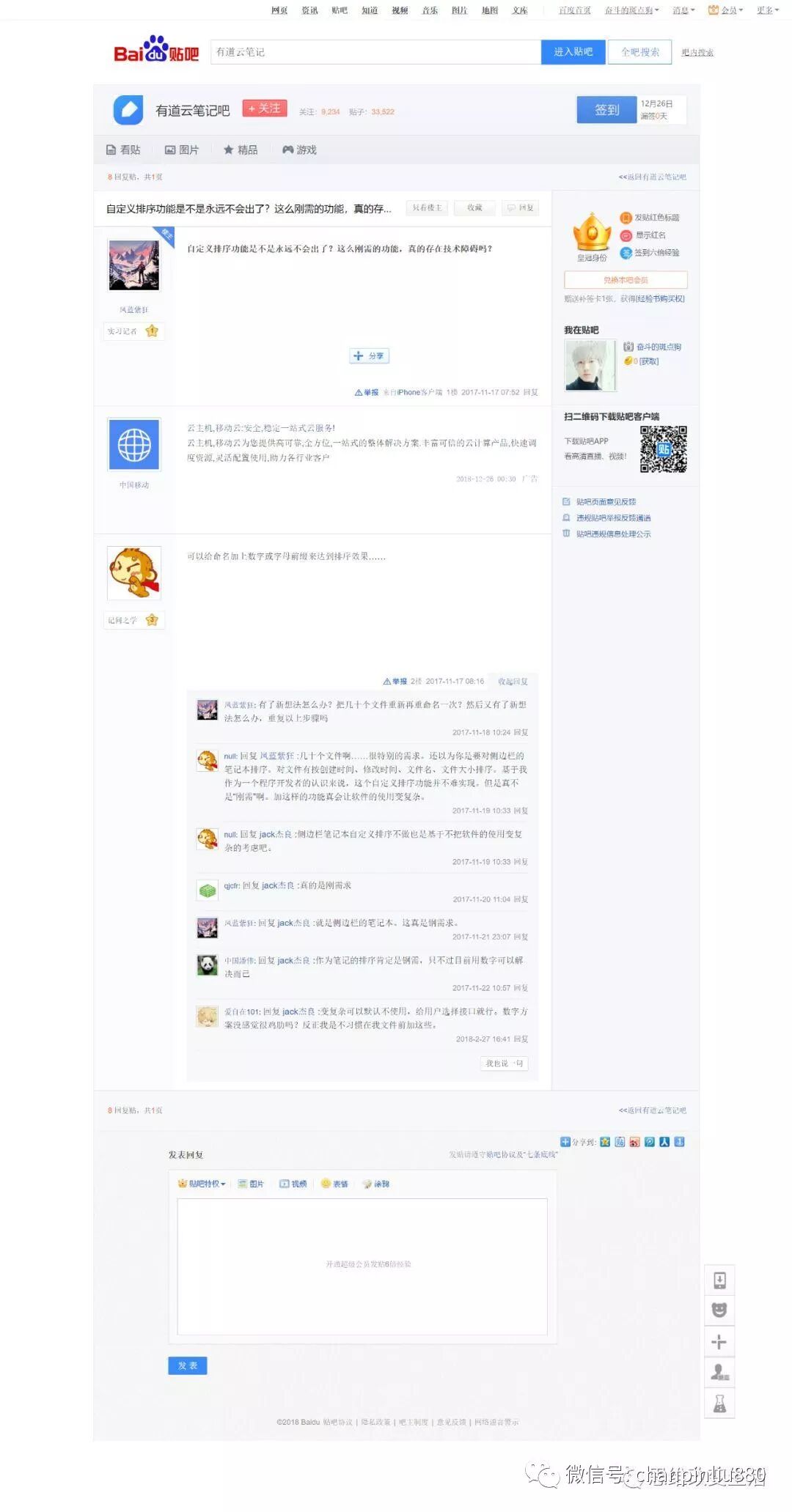
Task: Expand the 会员 dropdown
Action: (x=726, y=10)
